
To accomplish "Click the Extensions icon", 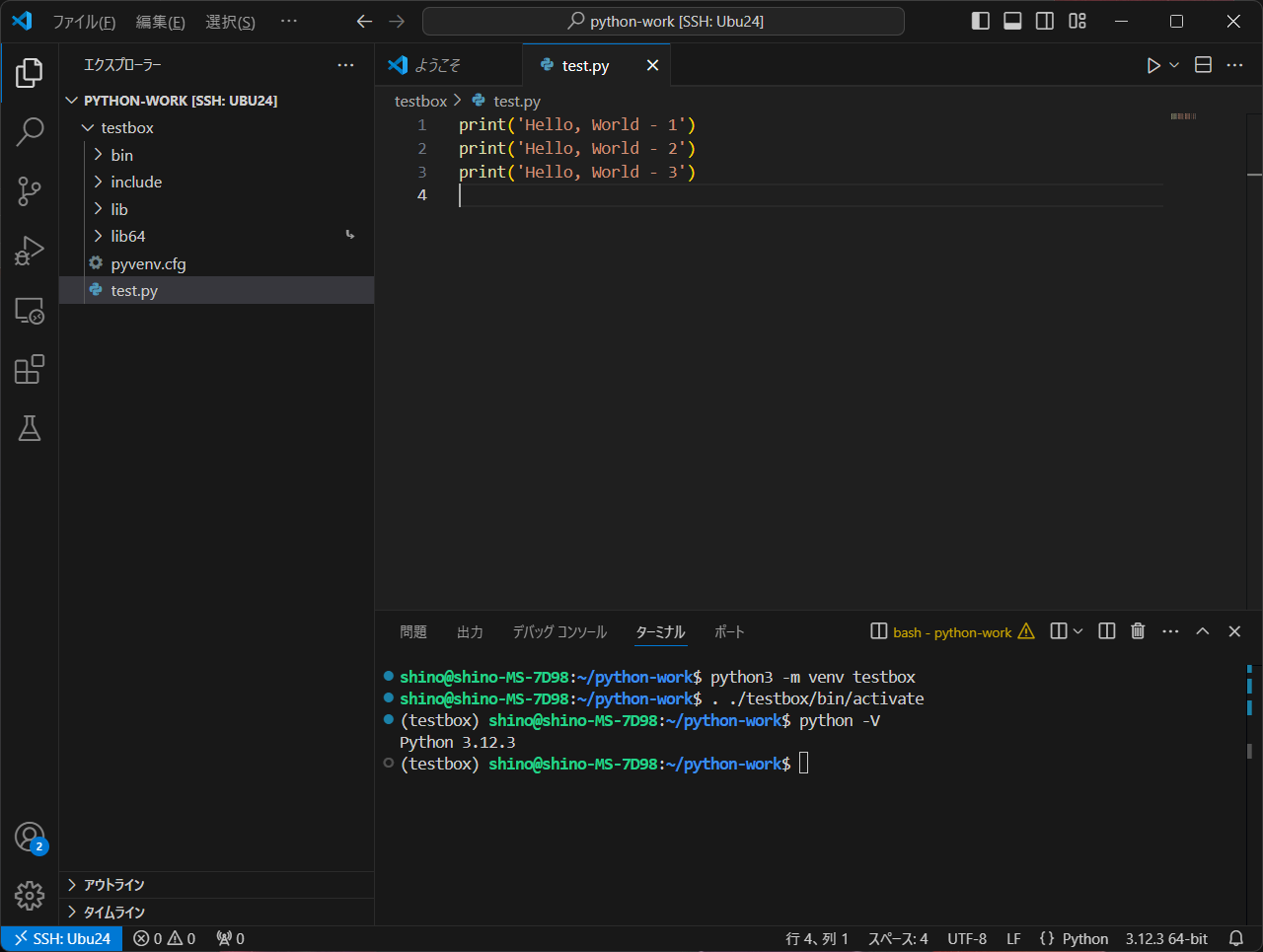I will click(x=29, y=369).
